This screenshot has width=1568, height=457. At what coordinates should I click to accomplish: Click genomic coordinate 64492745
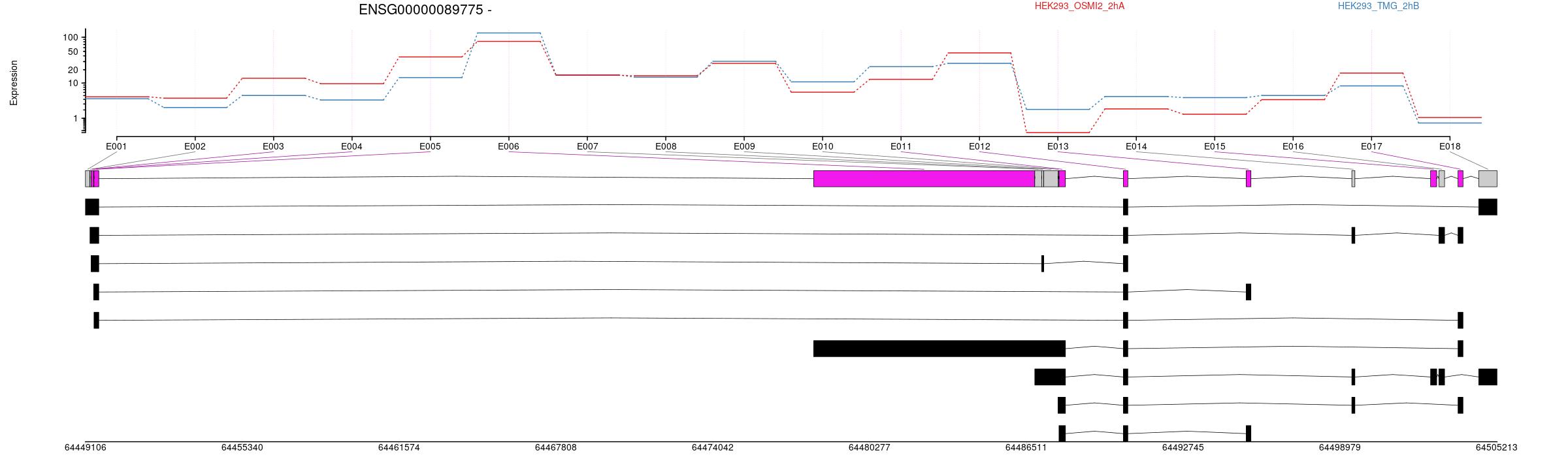point(1183,447)
